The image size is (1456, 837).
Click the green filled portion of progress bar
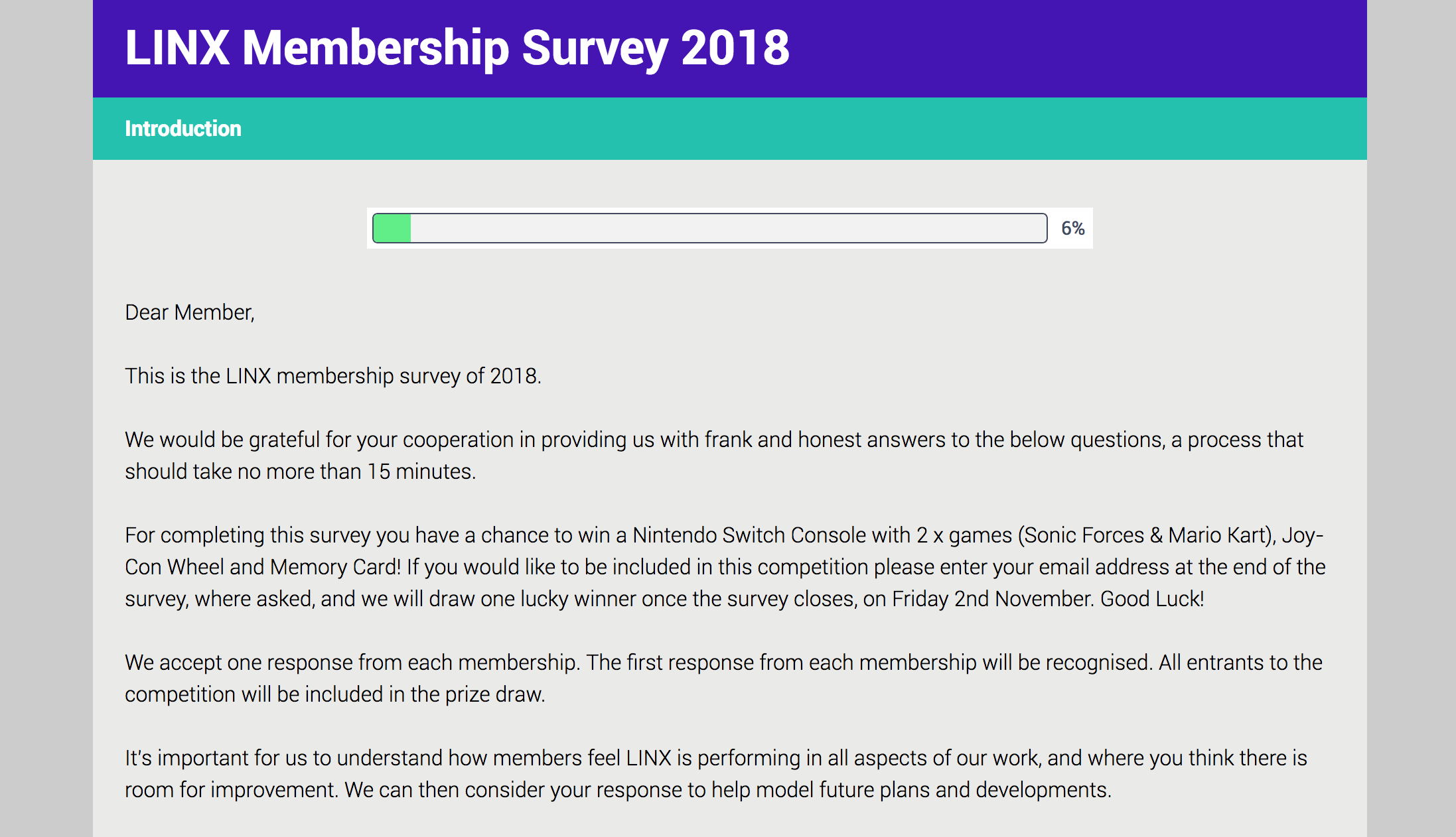coord(392,228)
